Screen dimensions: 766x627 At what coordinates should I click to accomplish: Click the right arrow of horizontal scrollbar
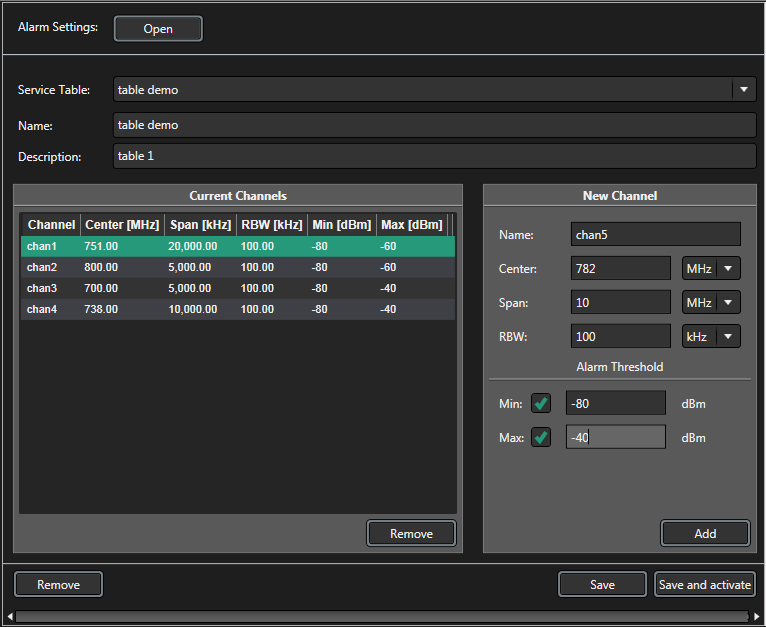point(757,616)
